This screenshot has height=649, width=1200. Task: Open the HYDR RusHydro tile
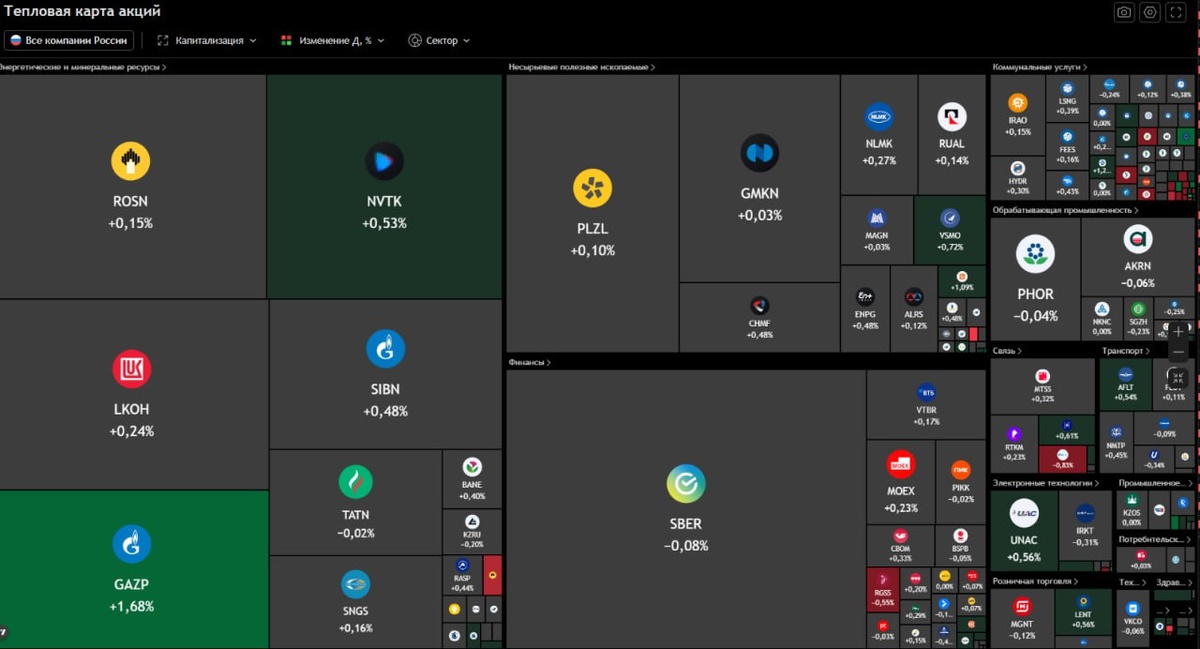(x=1018, y=178)
